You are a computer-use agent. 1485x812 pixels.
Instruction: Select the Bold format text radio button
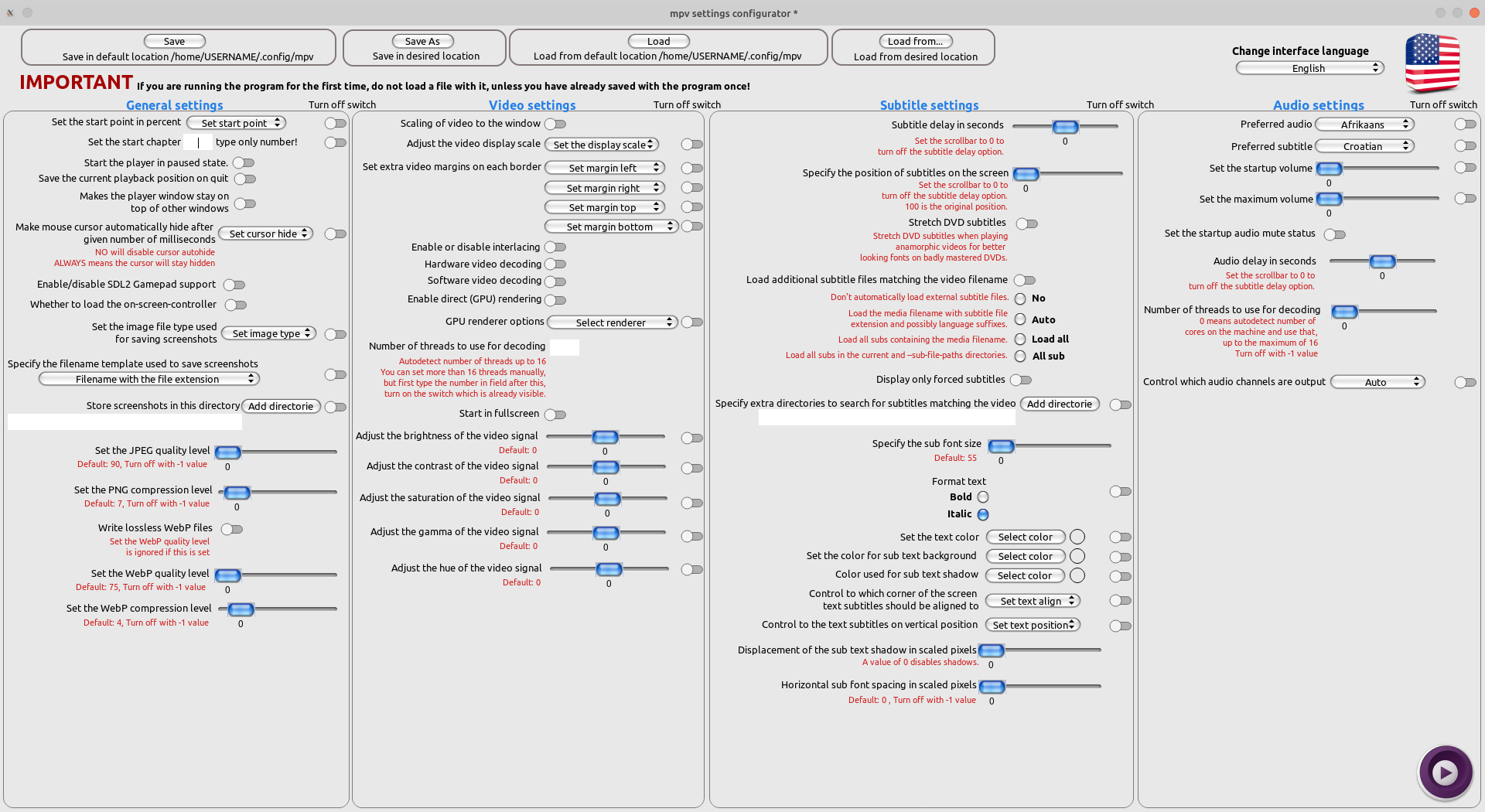point(983,497)
